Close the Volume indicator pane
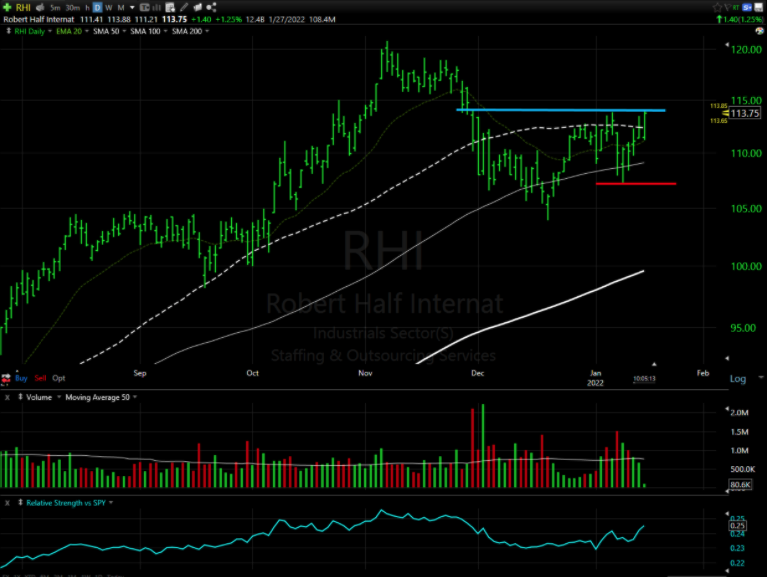This screenshot has width=767, height=577. click(x=7, y=398)
